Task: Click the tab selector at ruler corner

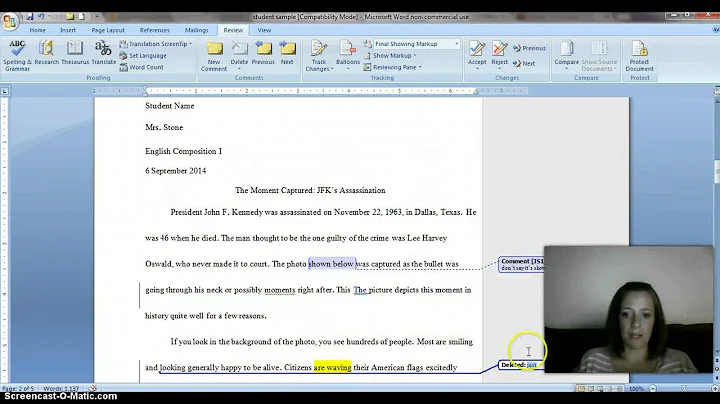Action: tap(5, 91)
